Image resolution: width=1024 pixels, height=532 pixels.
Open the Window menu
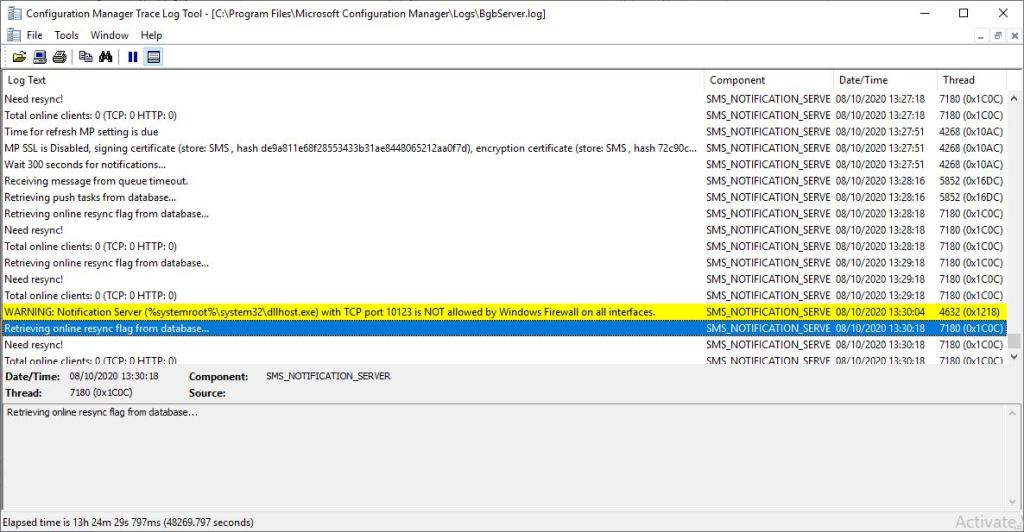(109, 35)
